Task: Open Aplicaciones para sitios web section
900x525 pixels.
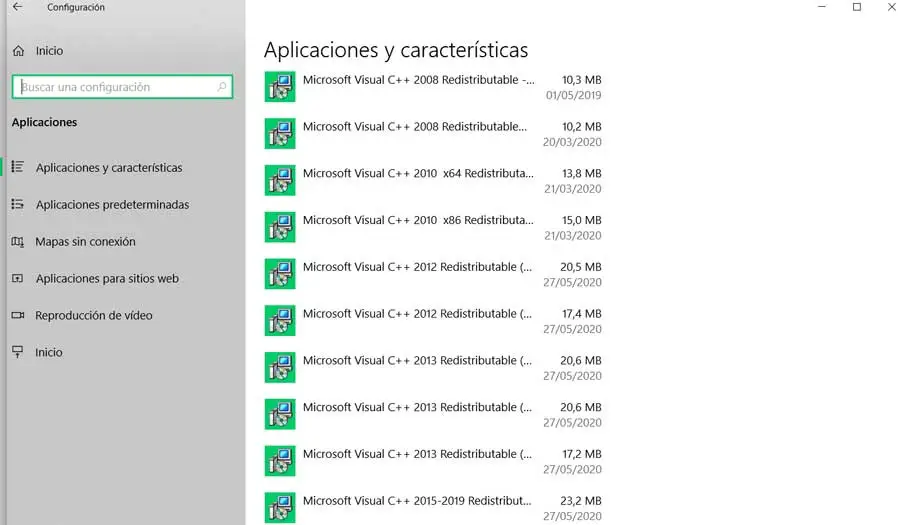Action: click(x=107, y=278)
